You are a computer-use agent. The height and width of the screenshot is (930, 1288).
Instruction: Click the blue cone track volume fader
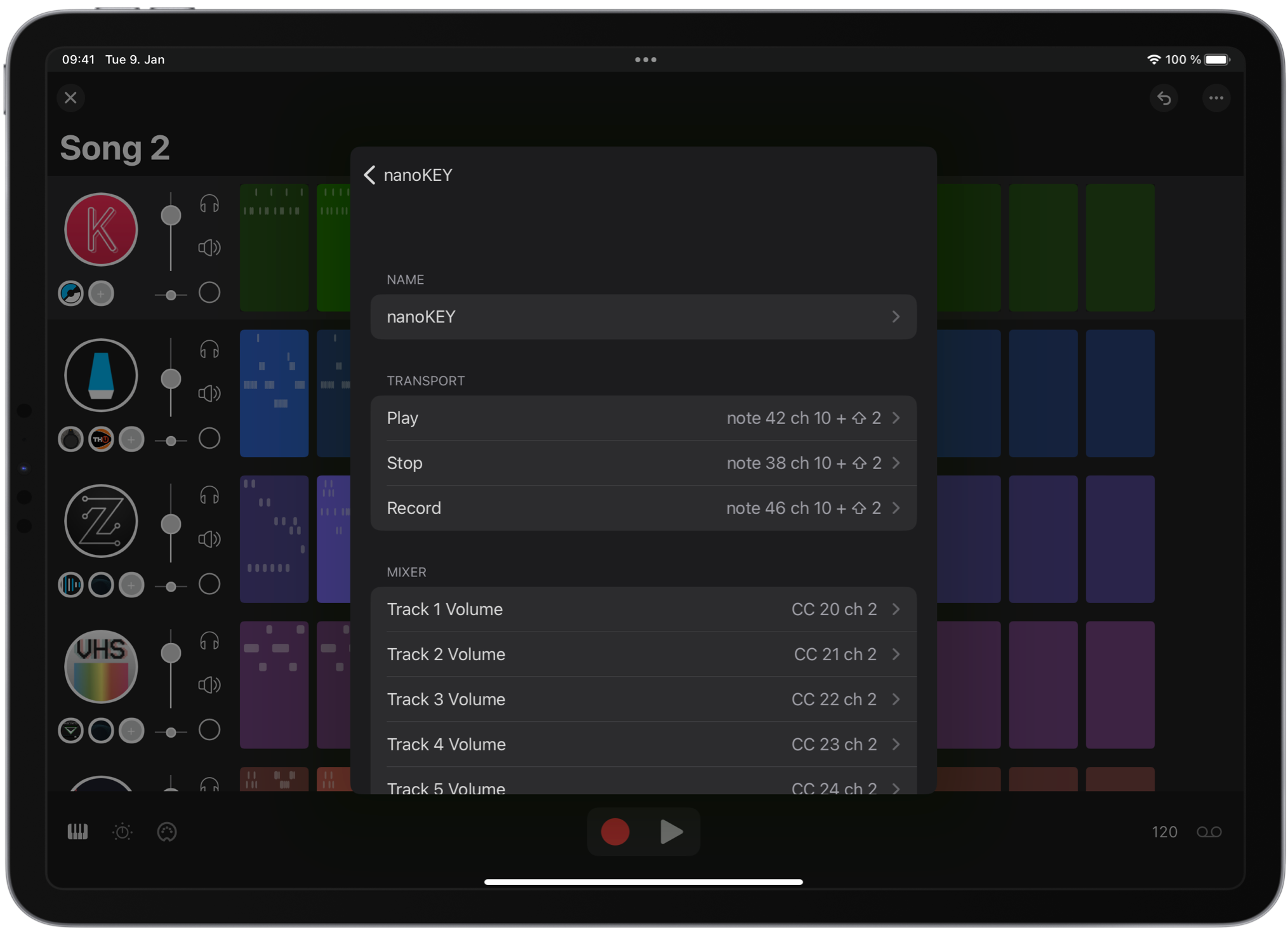tap(171, 380)
